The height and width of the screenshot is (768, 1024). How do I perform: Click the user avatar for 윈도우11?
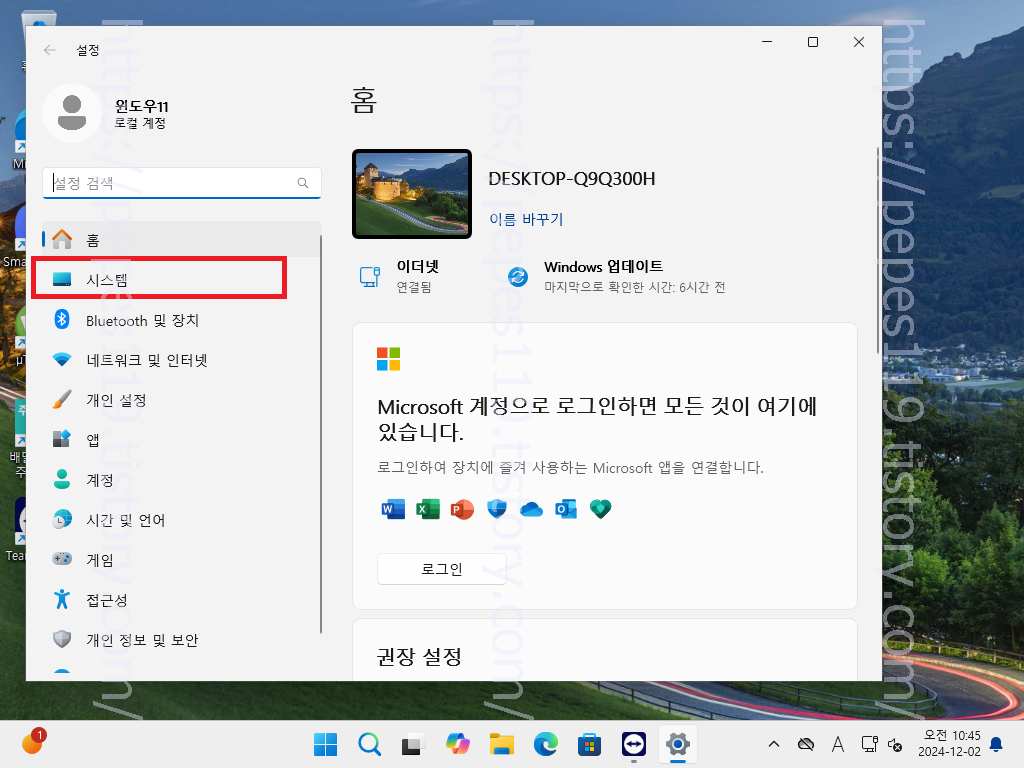(72, 112)
